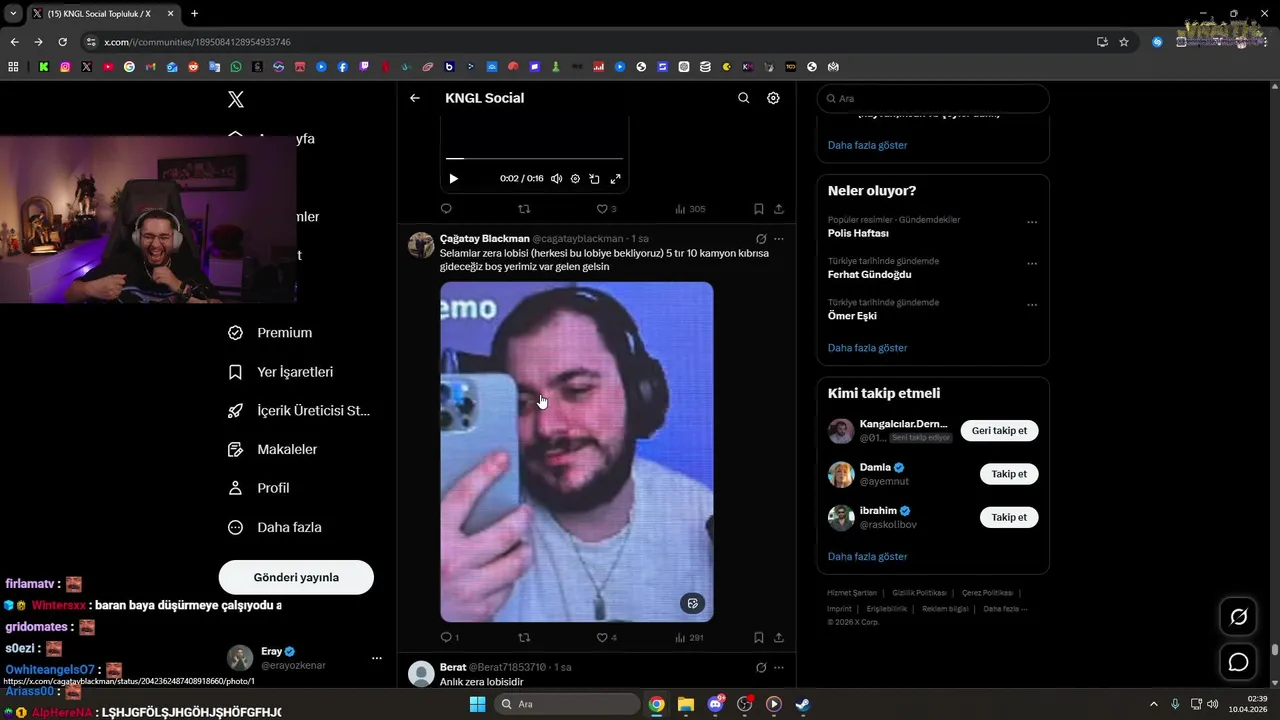The image size is (1280, 720).
Task: Repost the video post
Action: (x=524, y=209)
